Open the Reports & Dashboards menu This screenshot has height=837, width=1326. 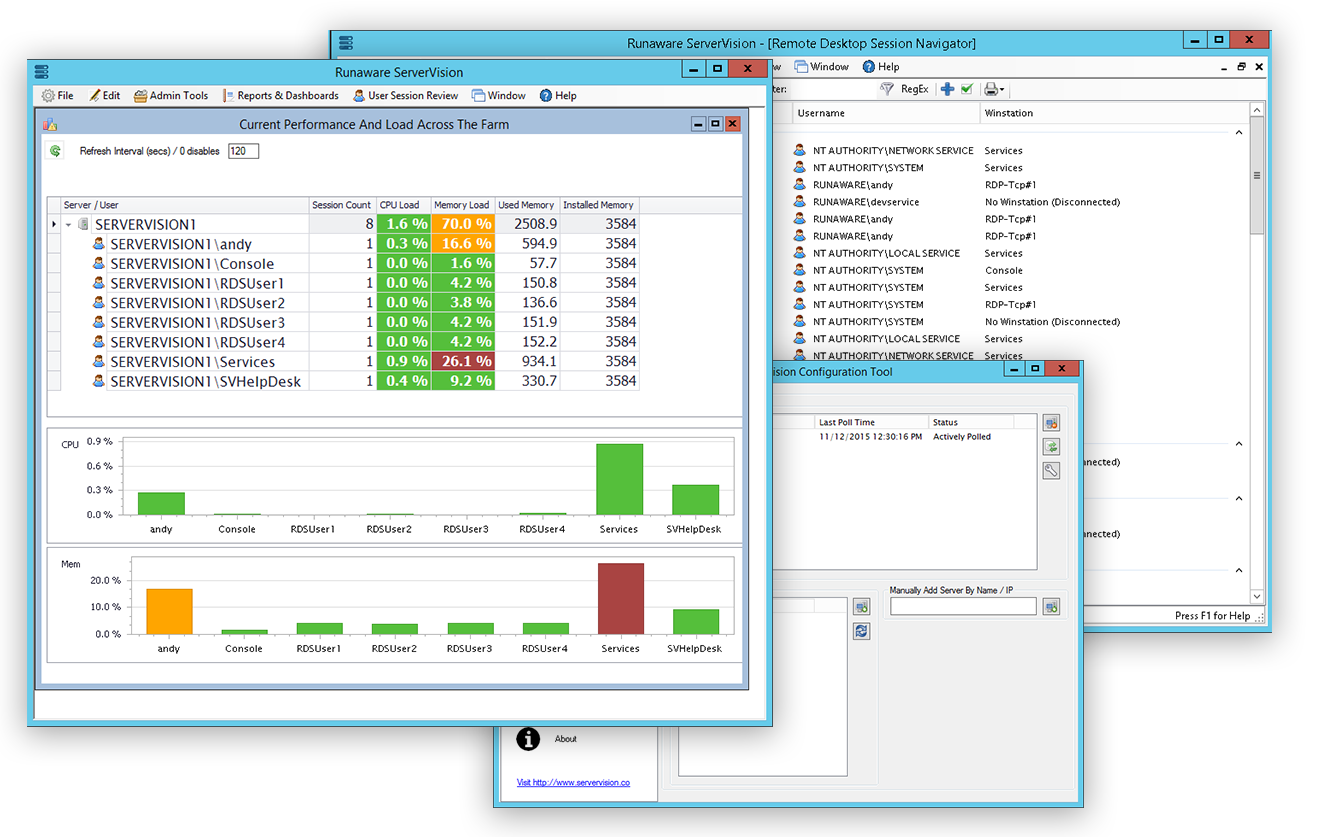pos(280,96)
